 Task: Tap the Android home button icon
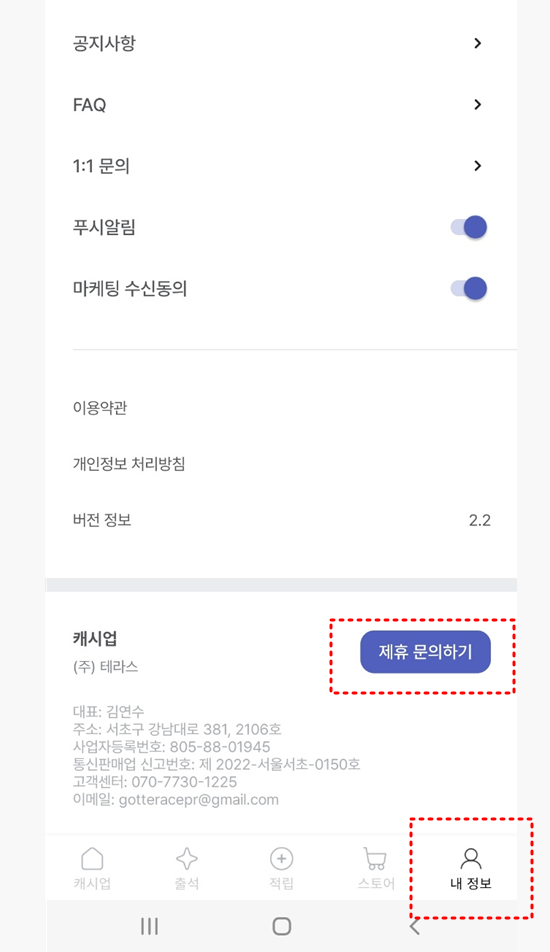(x=282, y=926)
